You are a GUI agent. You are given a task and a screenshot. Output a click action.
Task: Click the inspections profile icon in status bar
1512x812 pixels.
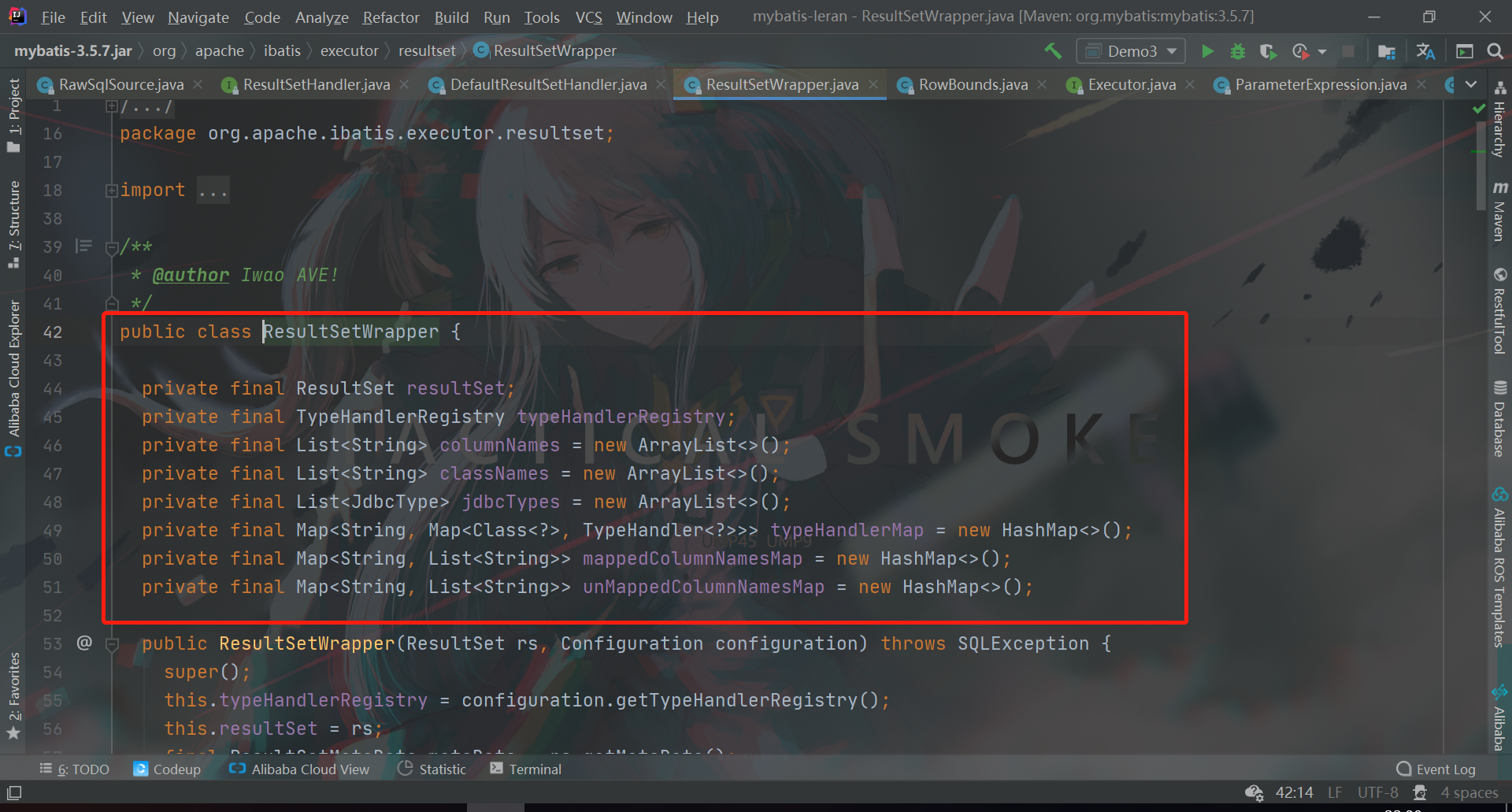1420,793
